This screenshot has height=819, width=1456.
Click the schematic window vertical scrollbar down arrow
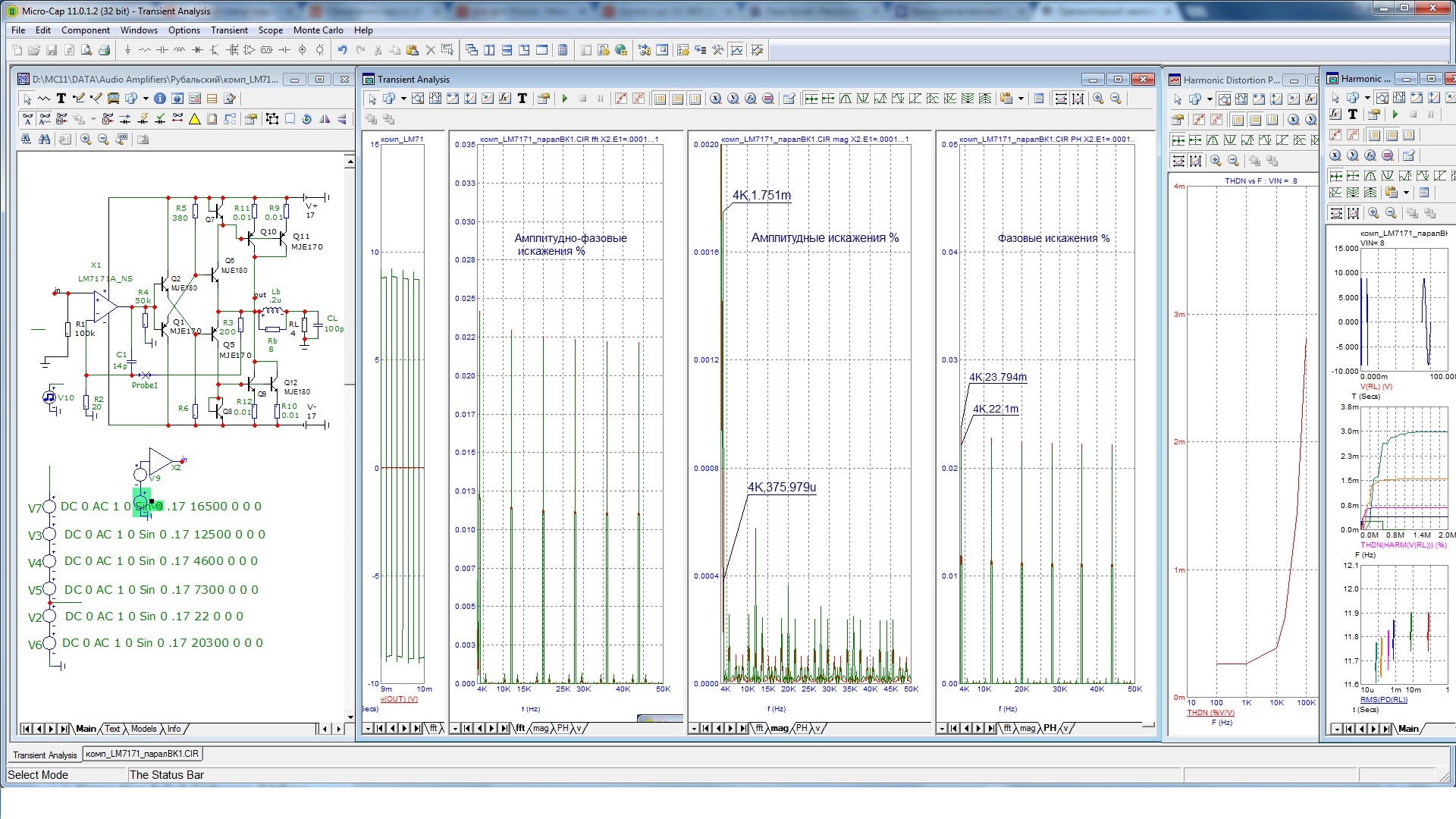coord(350,717)
